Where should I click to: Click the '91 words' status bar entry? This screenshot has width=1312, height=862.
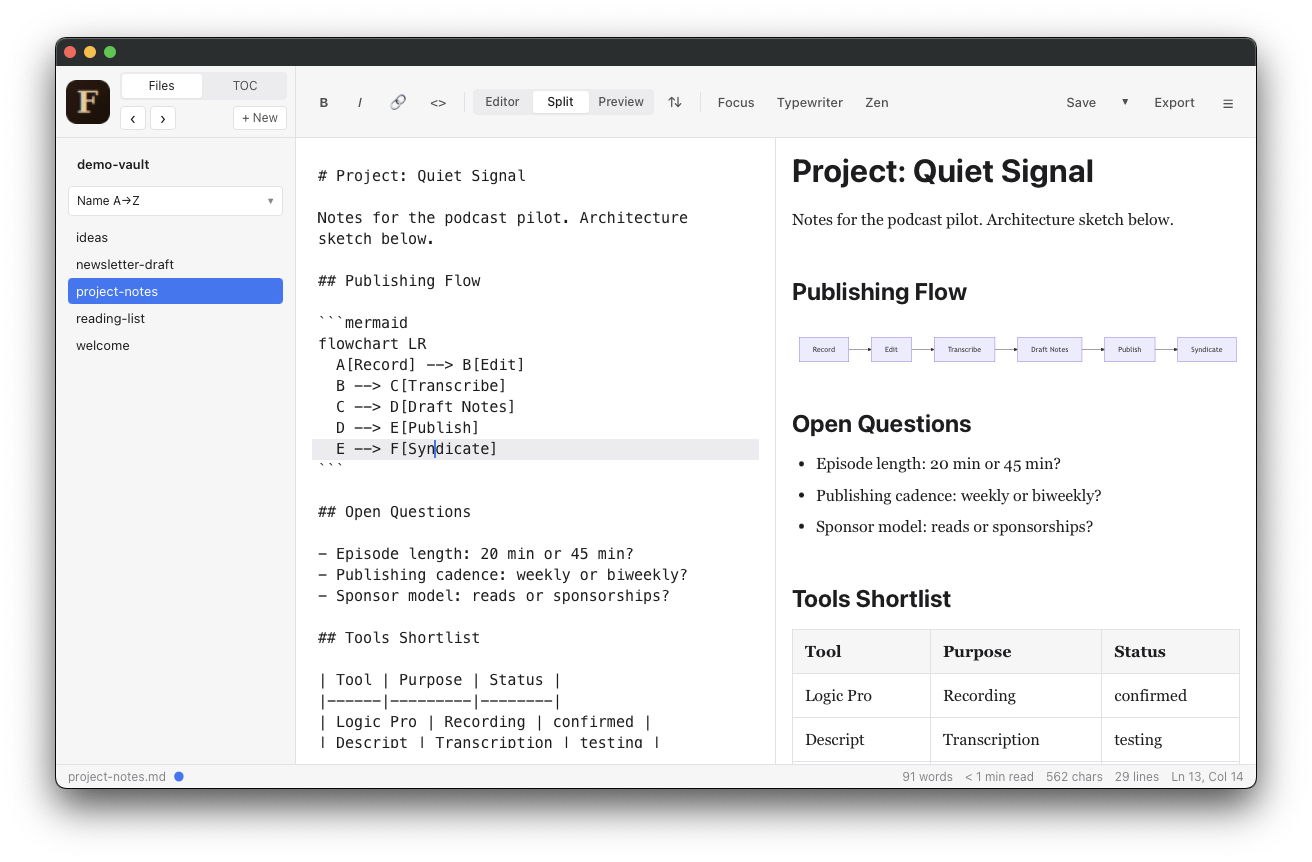click(x=927, y=777)
